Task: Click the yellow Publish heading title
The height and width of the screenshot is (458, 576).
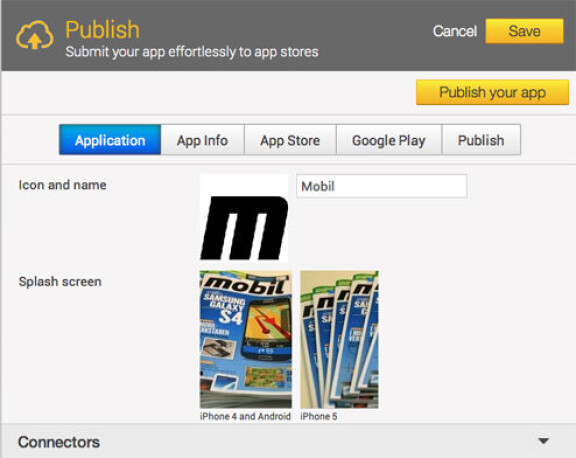Action: pos(102,30)
